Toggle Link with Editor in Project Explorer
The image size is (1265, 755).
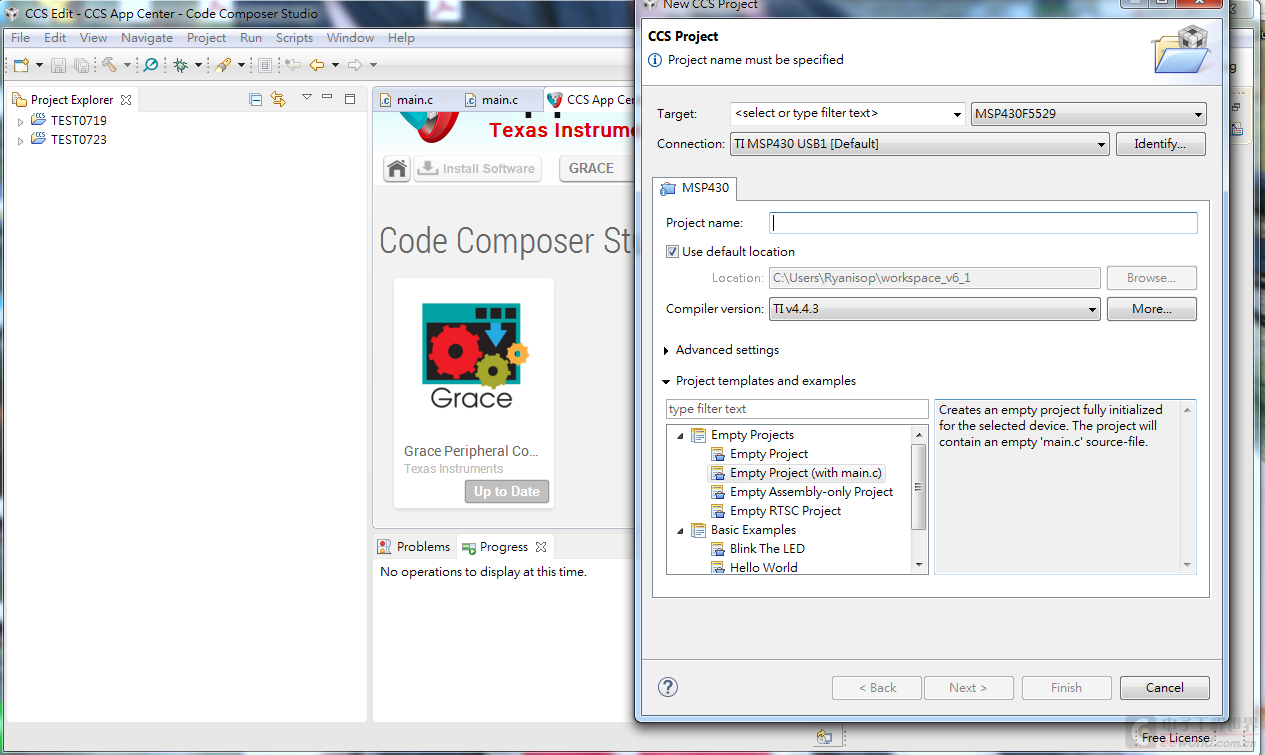pyautogui.click(x=278, y=99)
